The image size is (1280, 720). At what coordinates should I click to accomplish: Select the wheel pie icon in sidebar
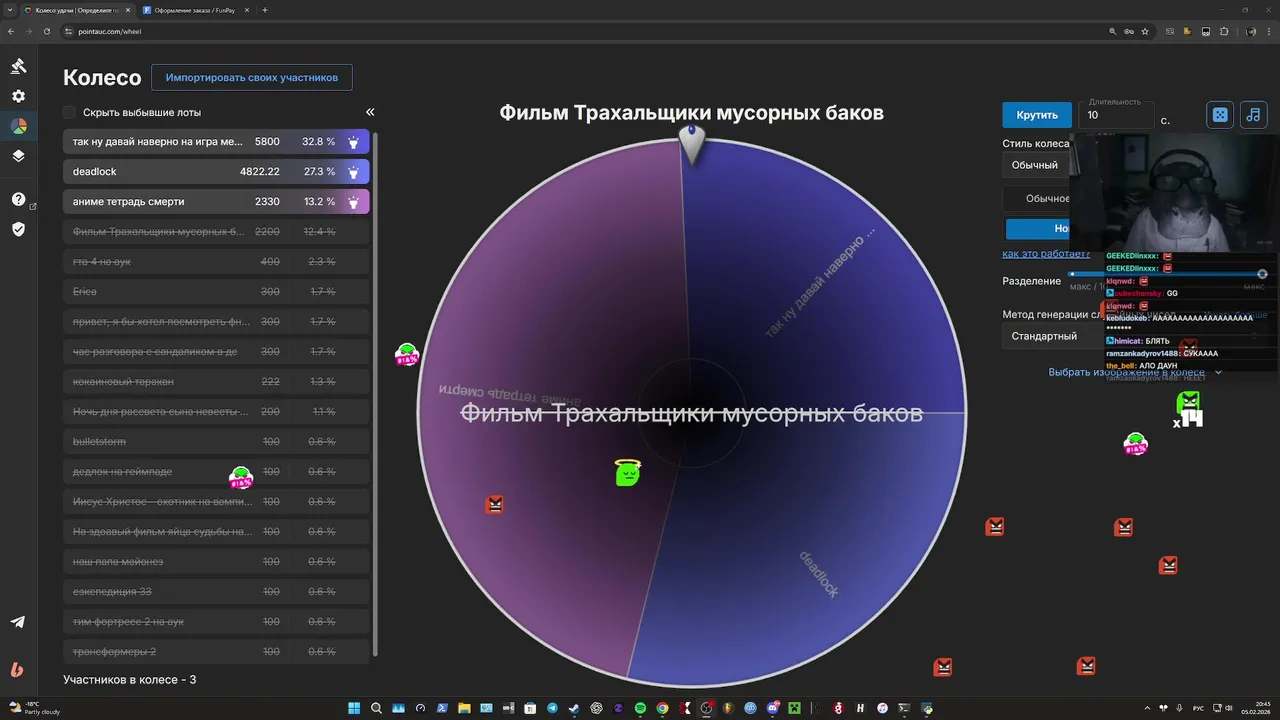point(18,126)
